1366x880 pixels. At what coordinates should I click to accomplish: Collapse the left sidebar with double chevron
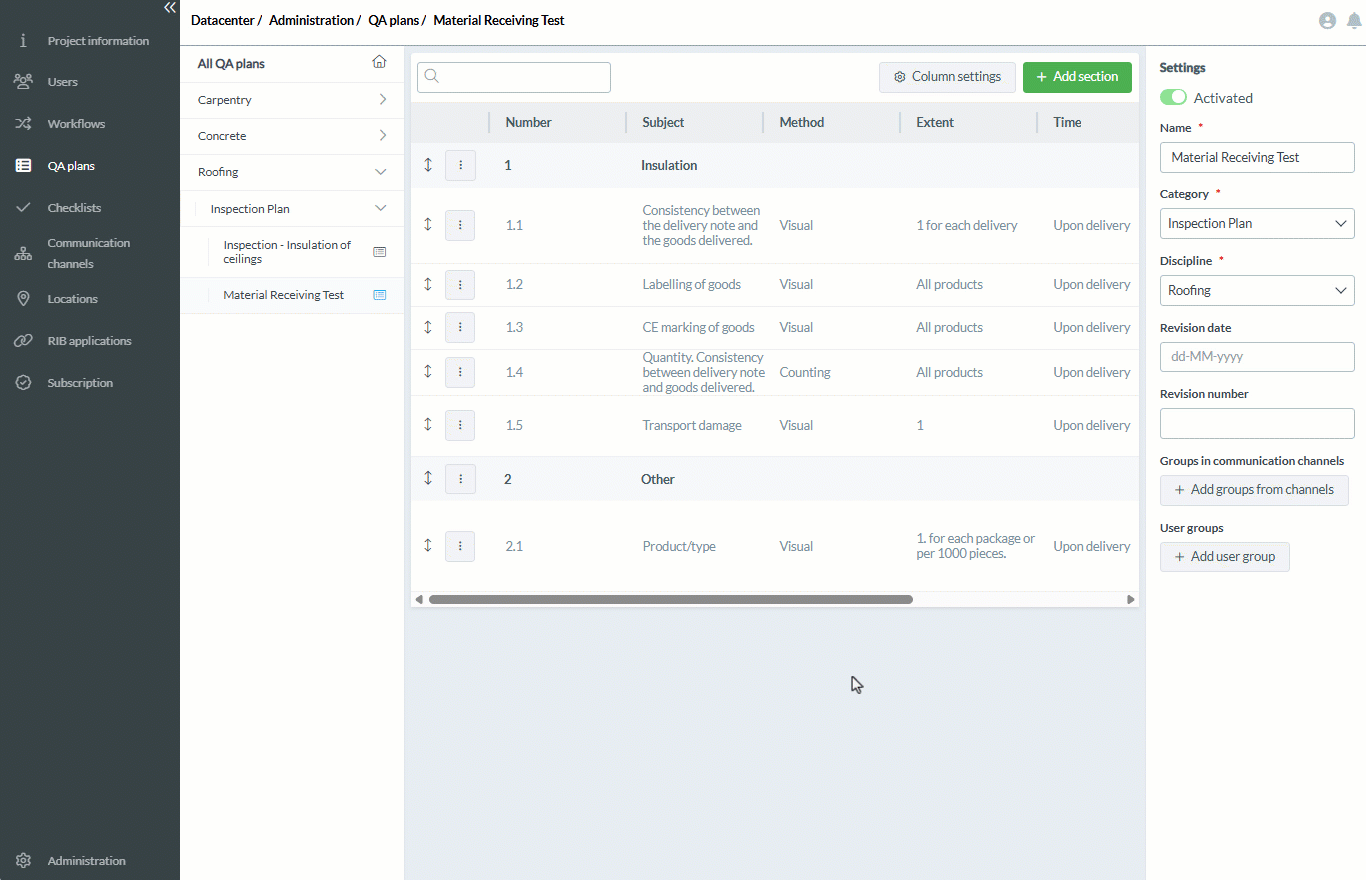point(169,8)
